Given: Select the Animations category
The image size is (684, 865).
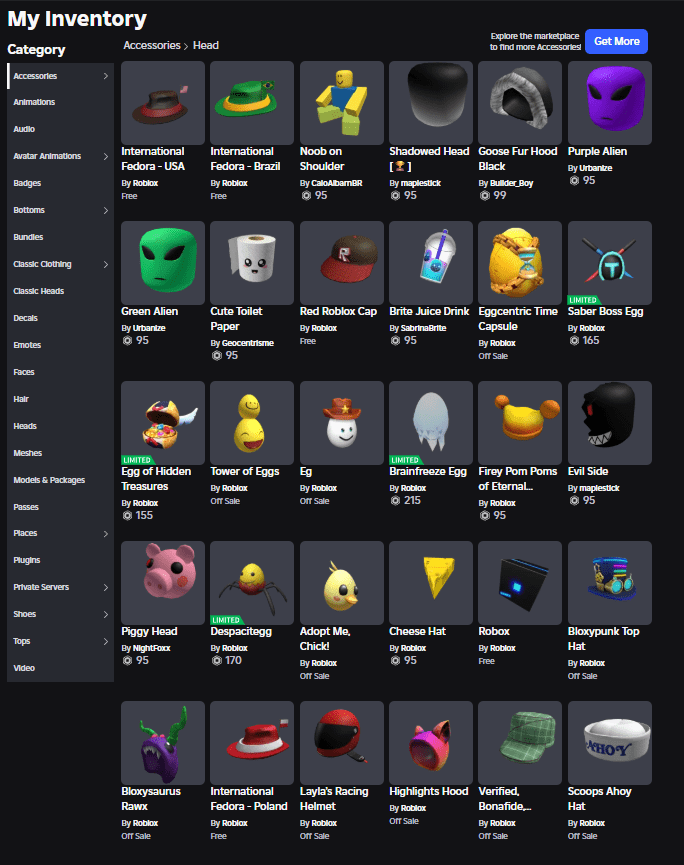Looking at the screenshot, I should [x=61, y=102].
